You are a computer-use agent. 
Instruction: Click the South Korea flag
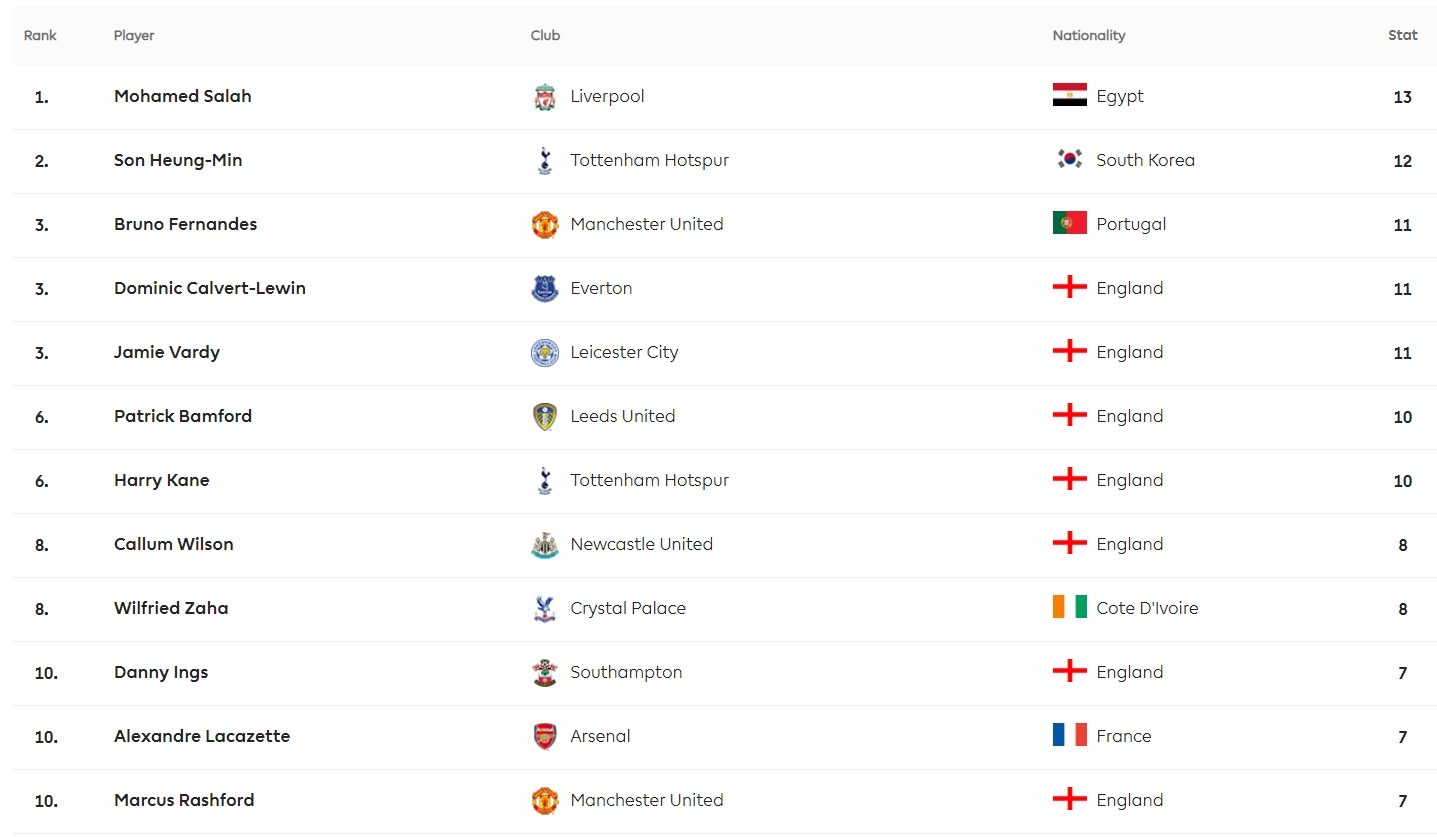coord(1069,160)
